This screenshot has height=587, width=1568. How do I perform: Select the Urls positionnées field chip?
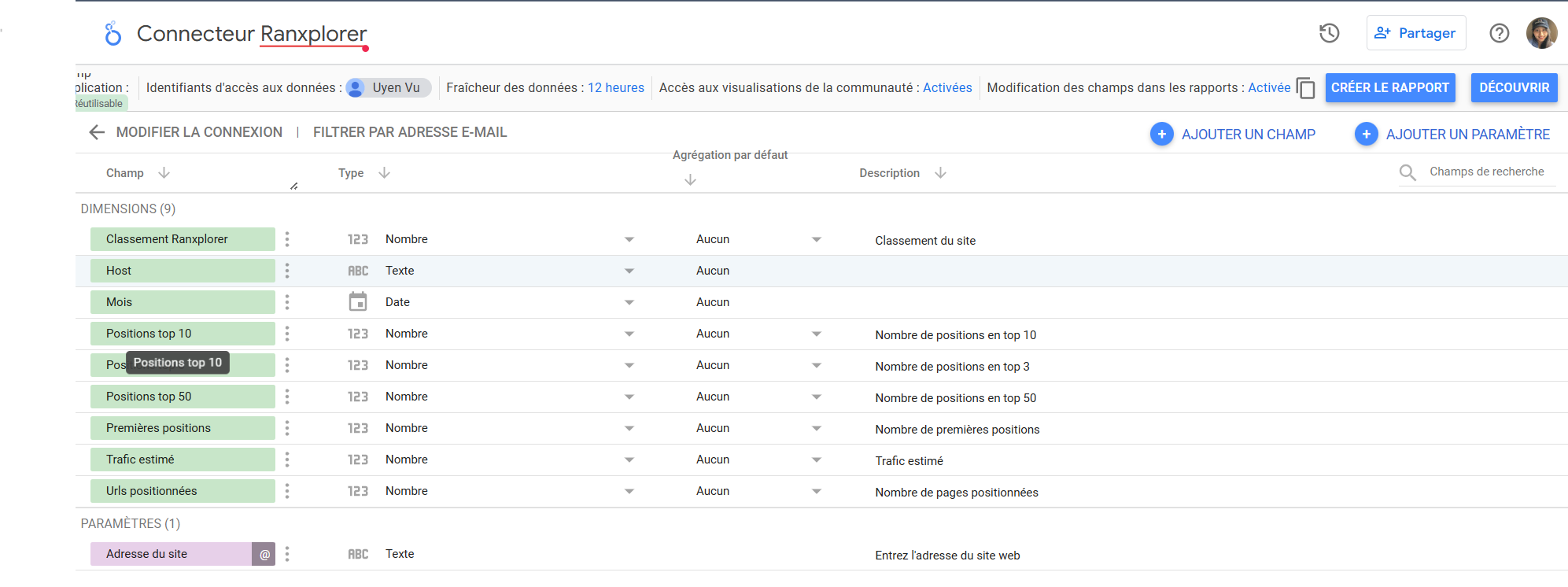(x=183, y=491)
